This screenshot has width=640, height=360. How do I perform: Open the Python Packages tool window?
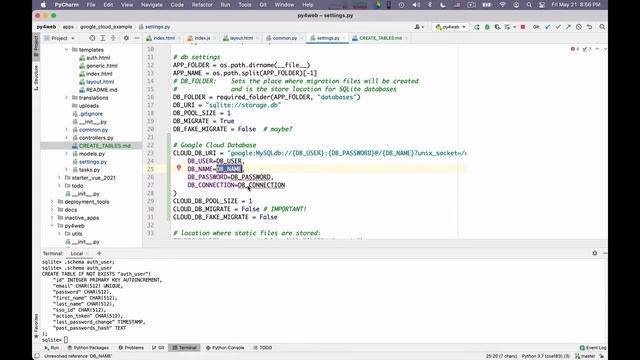[88, 348]
